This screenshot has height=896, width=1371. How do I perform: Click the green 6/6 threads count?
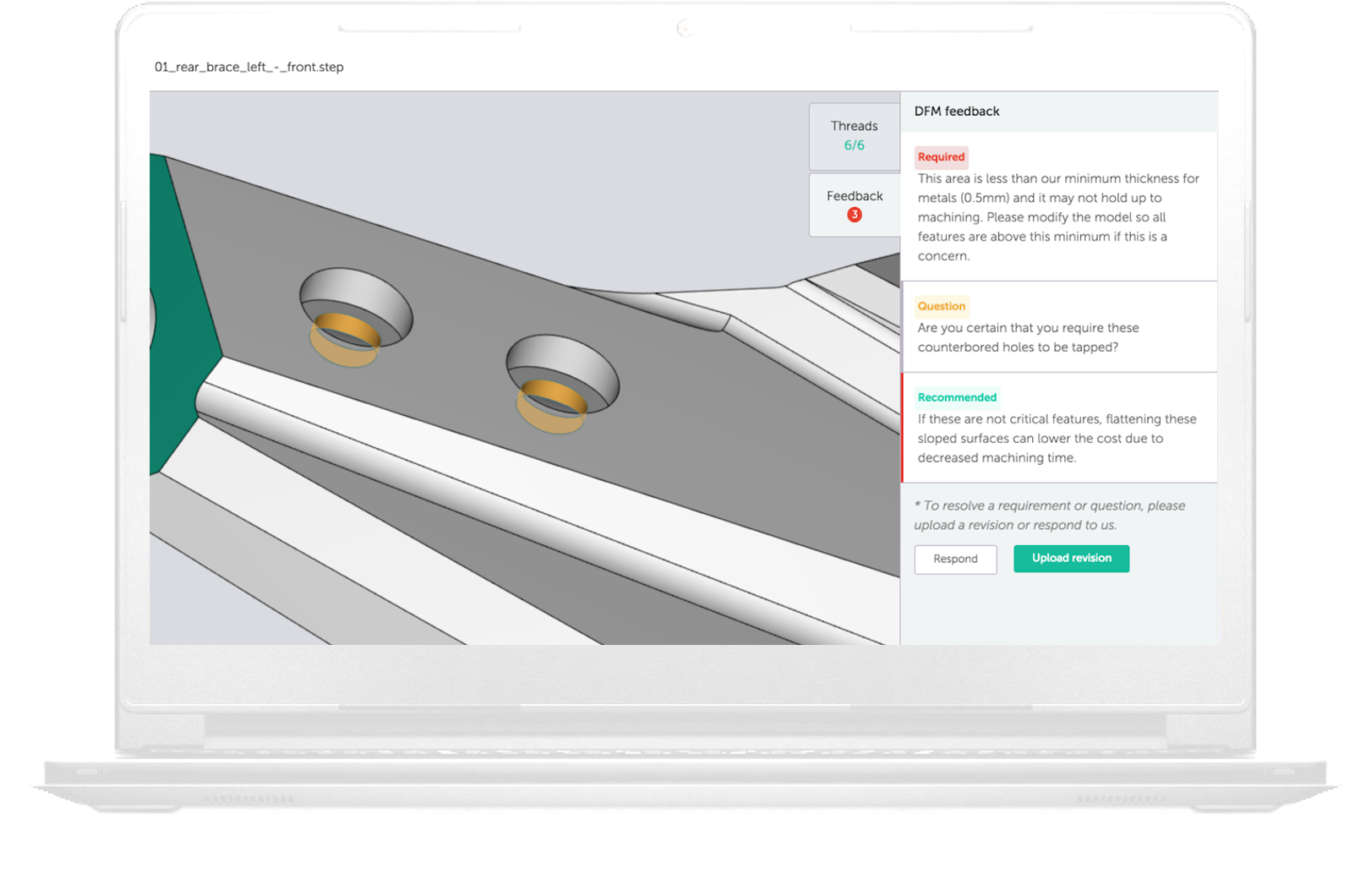pyautogui.click(x=854, y=145)
